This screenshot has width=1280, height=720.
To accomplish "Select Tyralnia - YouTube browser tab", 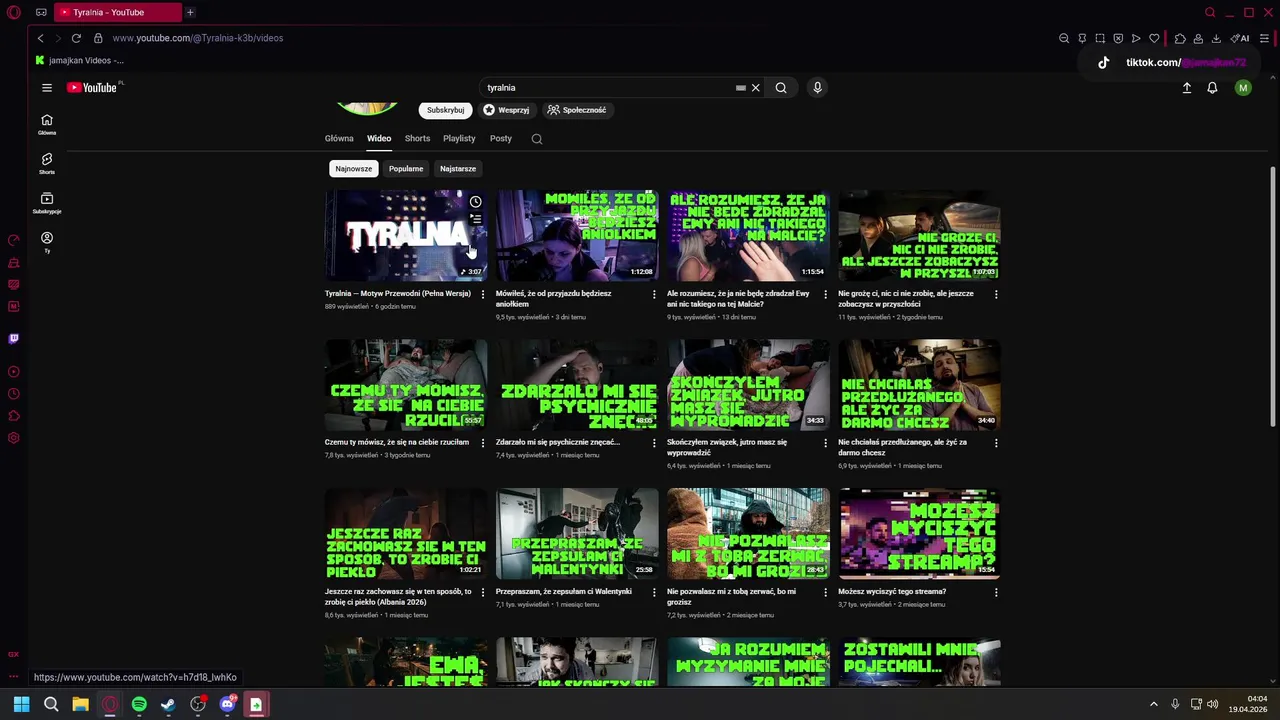I will [x=118, y=12].
